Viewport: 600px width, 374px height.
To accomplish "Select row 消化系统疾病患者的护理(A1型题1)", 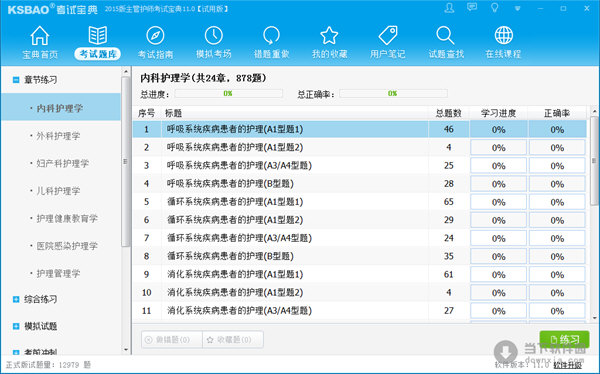I will pos(360,274).
